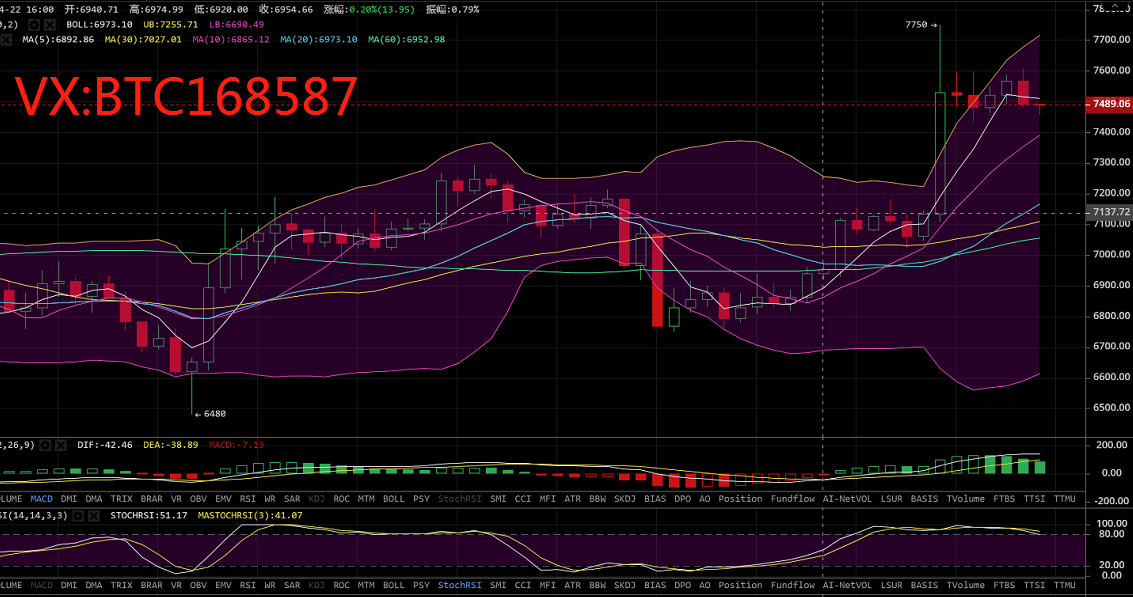Select KDJ in the lower indicator row
1133x597 pixels.
coord(316,585)
